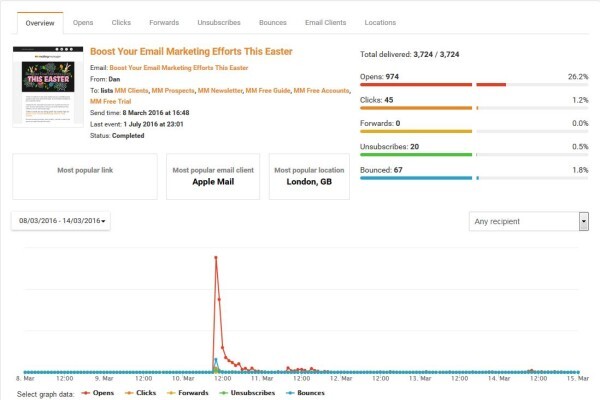Hide the Bounces series in the graph legend

point(305,393)
